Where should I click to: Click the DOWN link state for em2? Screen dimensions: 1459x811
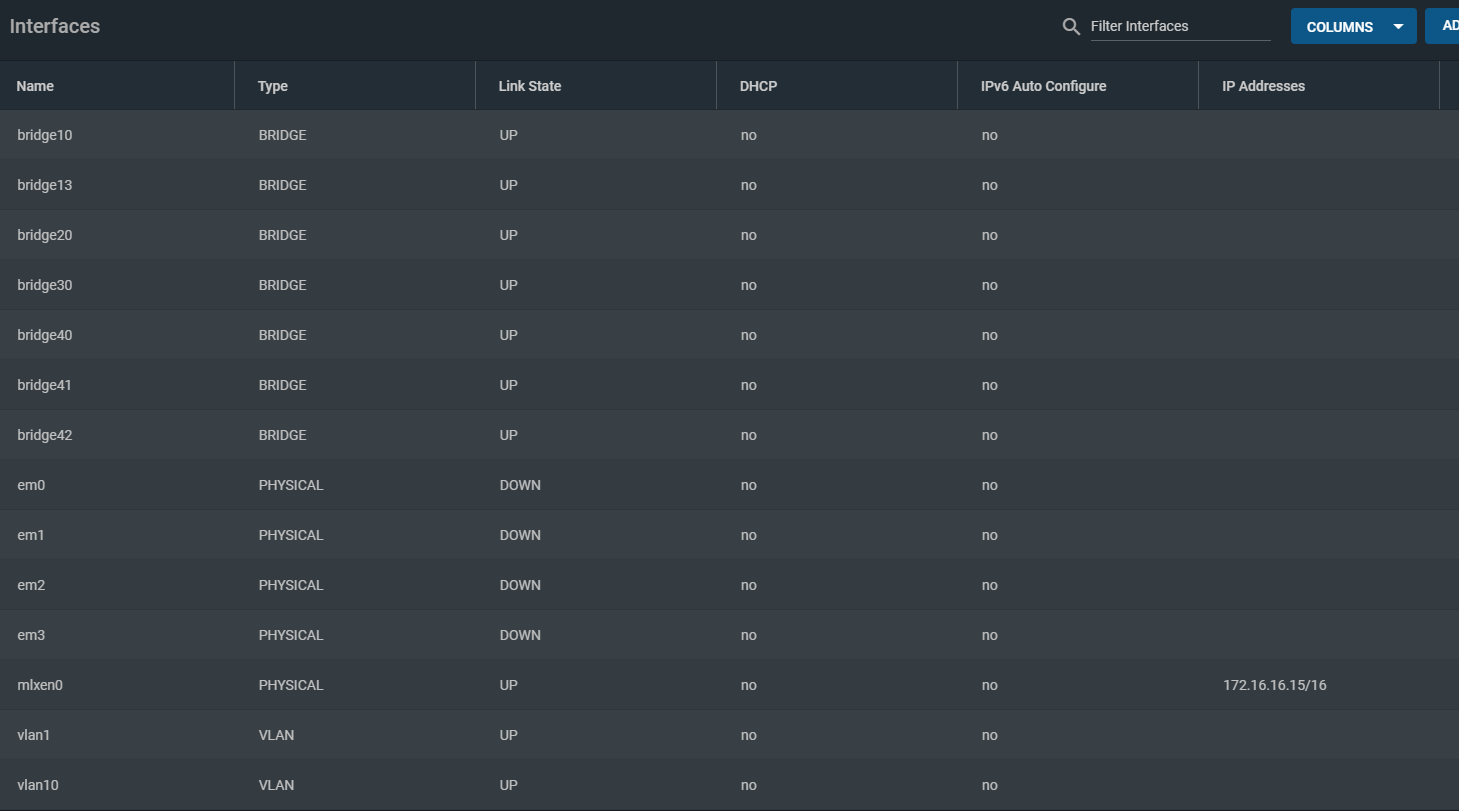(520, 585)
